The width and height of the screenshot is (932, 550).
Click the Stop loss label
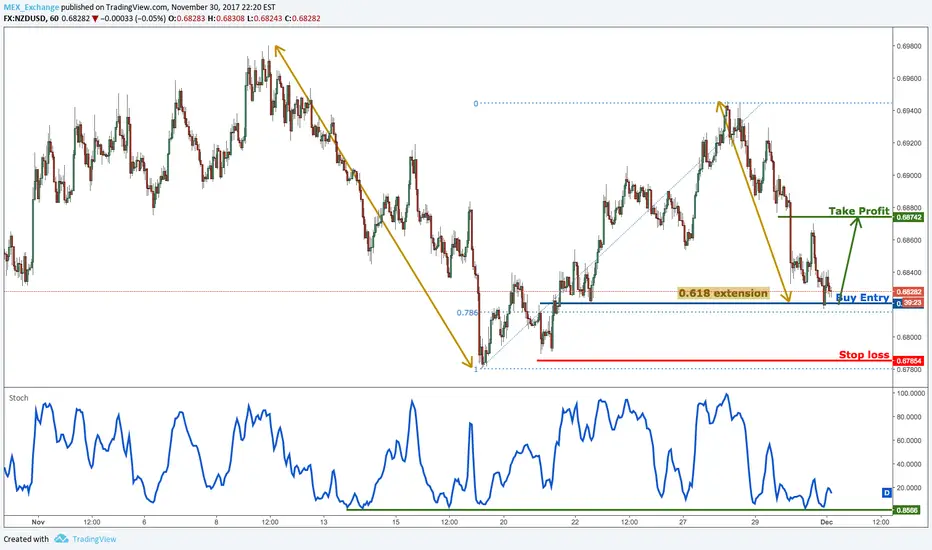(864, 354)
